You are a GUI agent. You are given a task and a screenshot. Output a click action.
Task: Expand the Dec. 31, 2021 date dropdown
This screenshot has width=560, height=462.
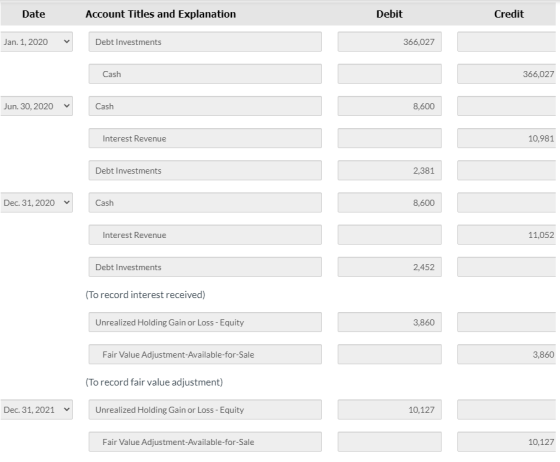coord(36,410)
